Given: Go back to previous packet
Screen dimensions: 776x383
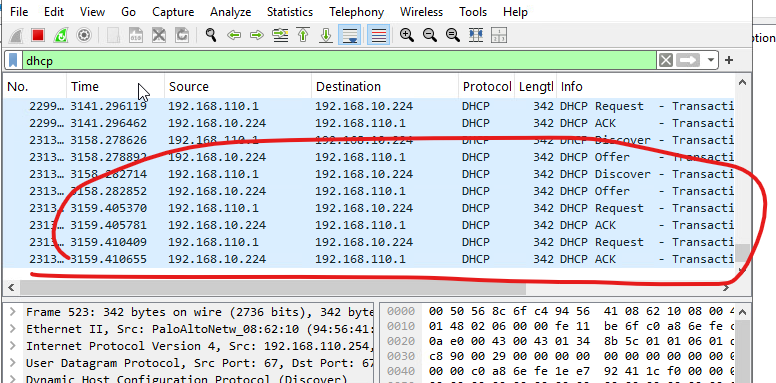Looking at the screenshot, I should (x=234, y=35).
